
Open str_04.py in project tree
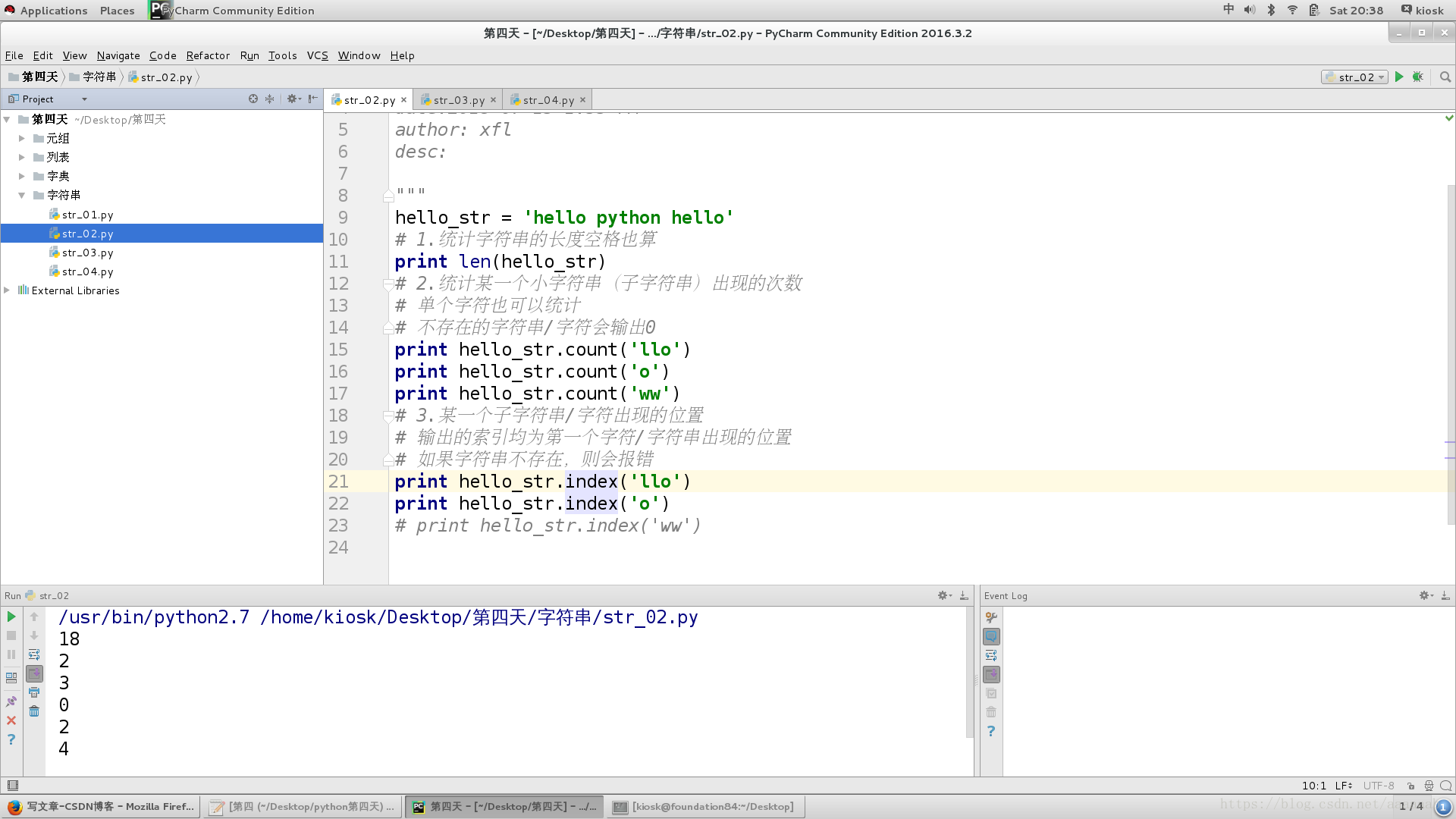[87, 271]
